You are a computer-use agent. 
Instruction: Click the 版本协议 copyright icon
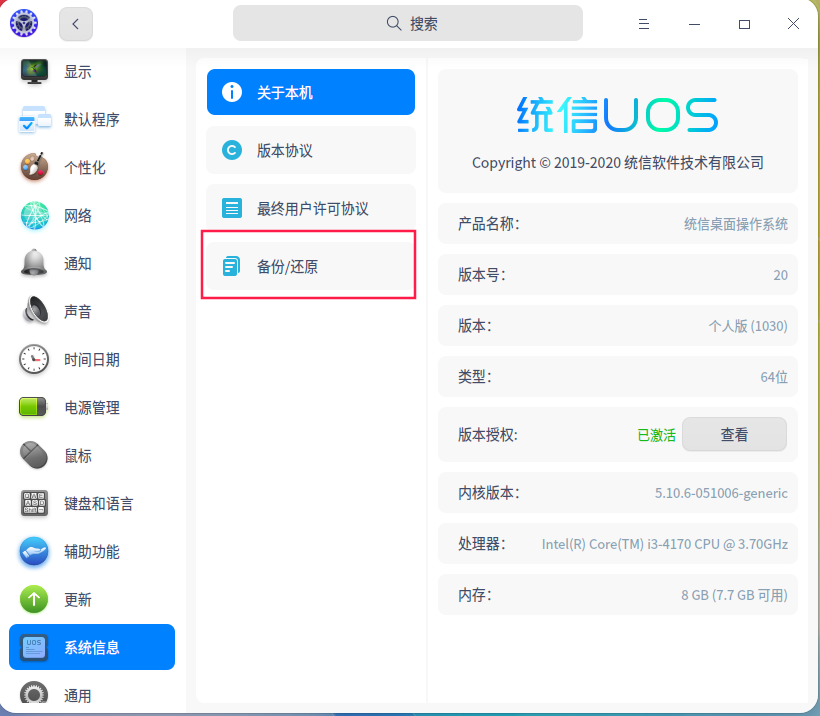(232, 150)
